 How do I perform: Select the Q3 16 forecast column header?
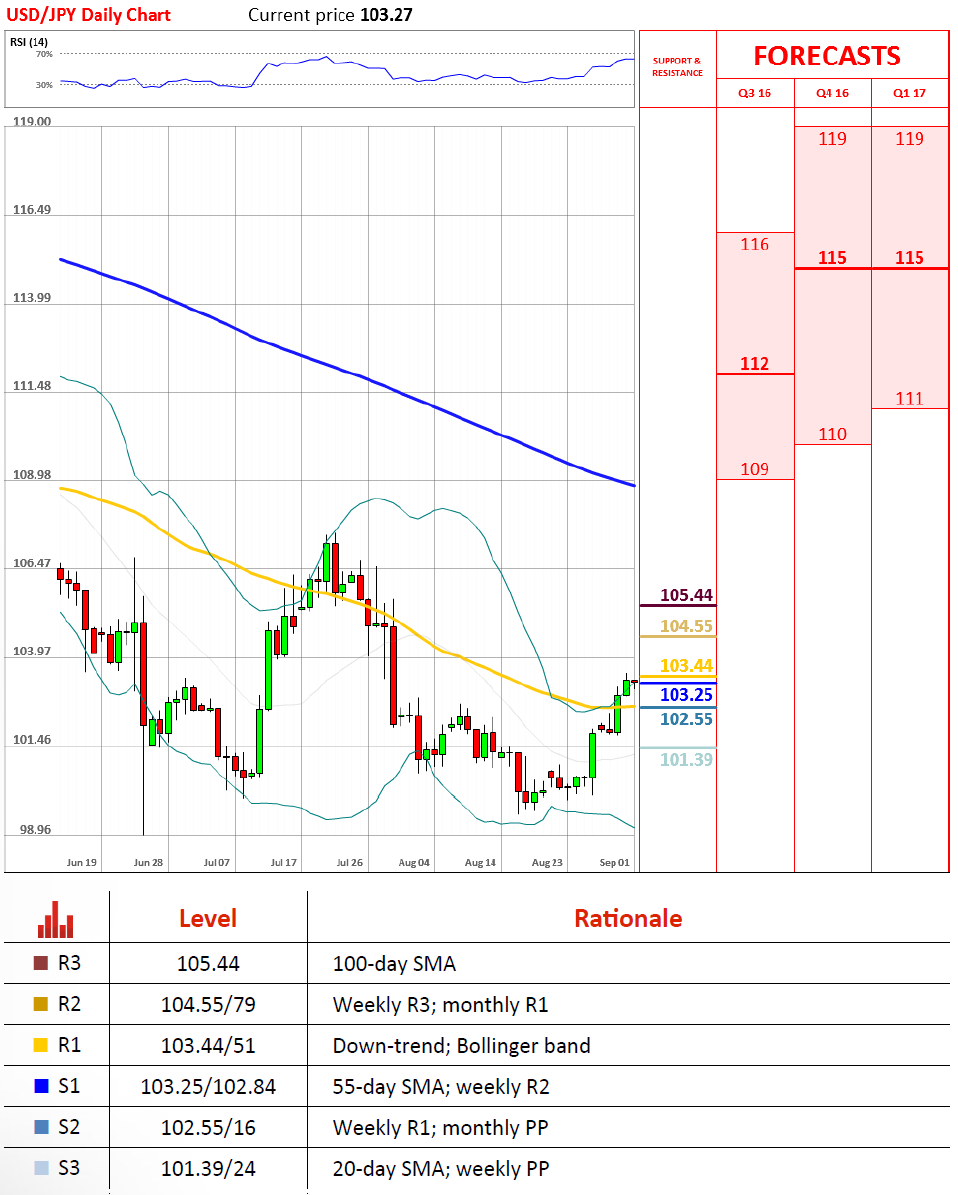pyautogui.click(x=755, y=93)
